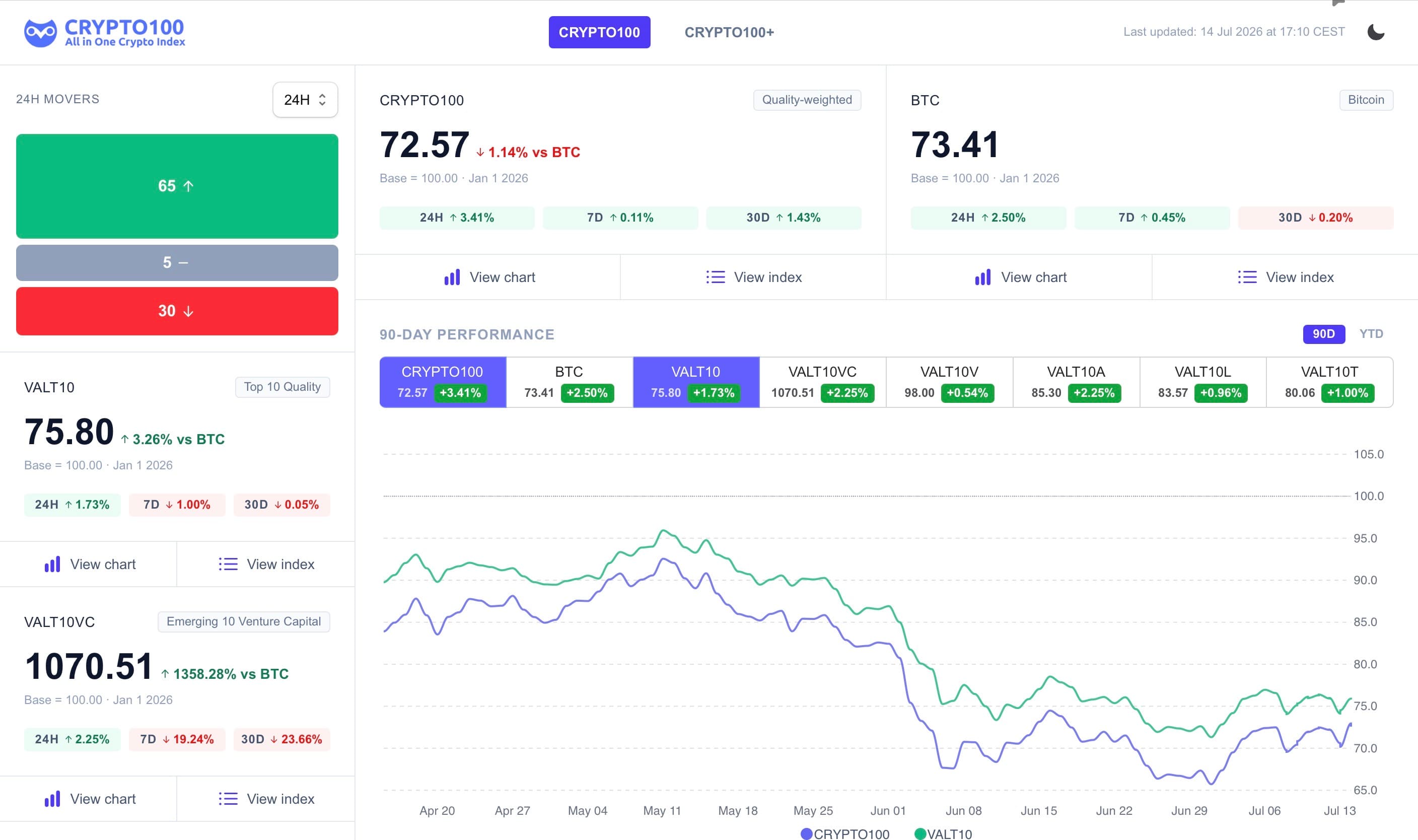Click the 1.14% vs BTC indicator
This screenshot has height=840, width=1418.
[x=528, y=152]
